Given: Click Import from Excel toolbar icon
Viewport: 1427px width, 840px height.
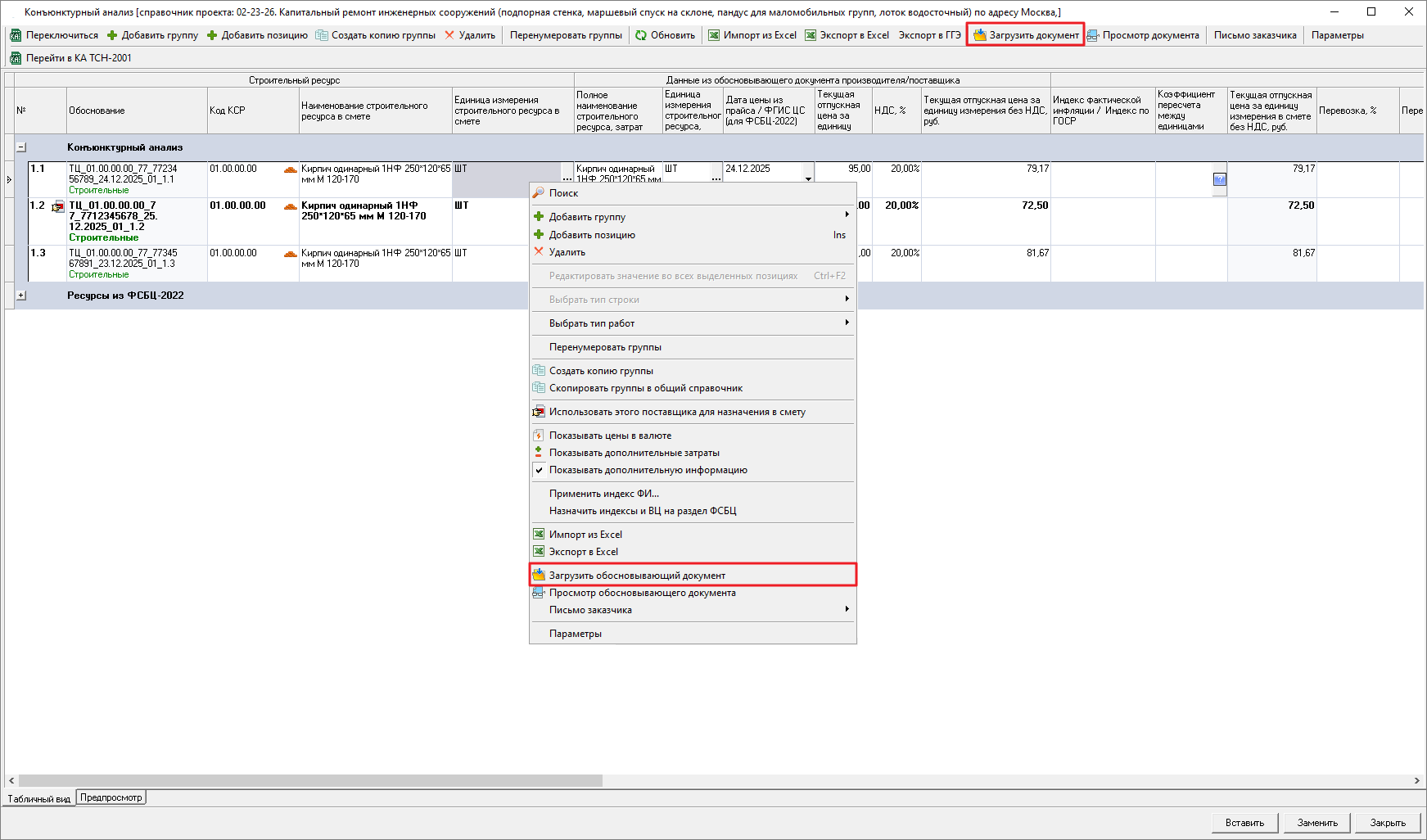Looking at the screenshot, I should (x=714, y=35).
